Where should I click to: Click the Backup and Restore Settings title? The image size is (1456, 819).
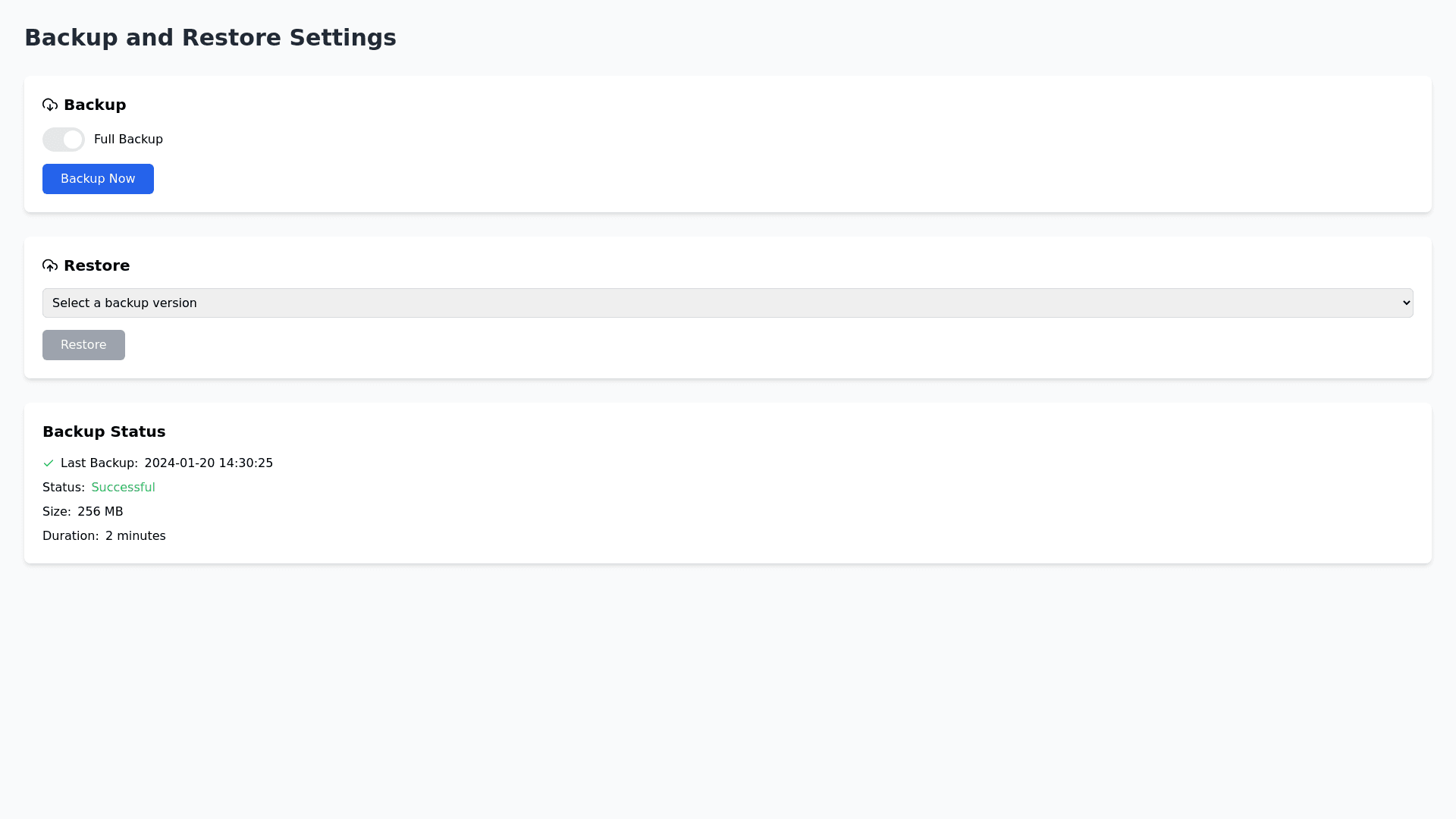pyautogui.click(x=210, y=37)
